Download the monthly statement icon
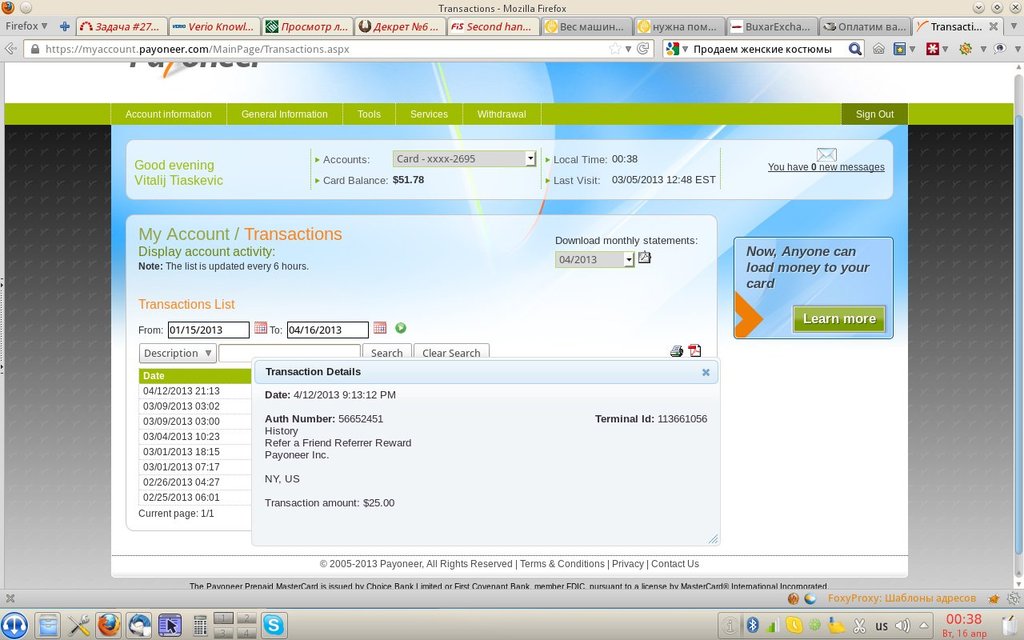The image size is (1024, 640). (x=645, y=258)
